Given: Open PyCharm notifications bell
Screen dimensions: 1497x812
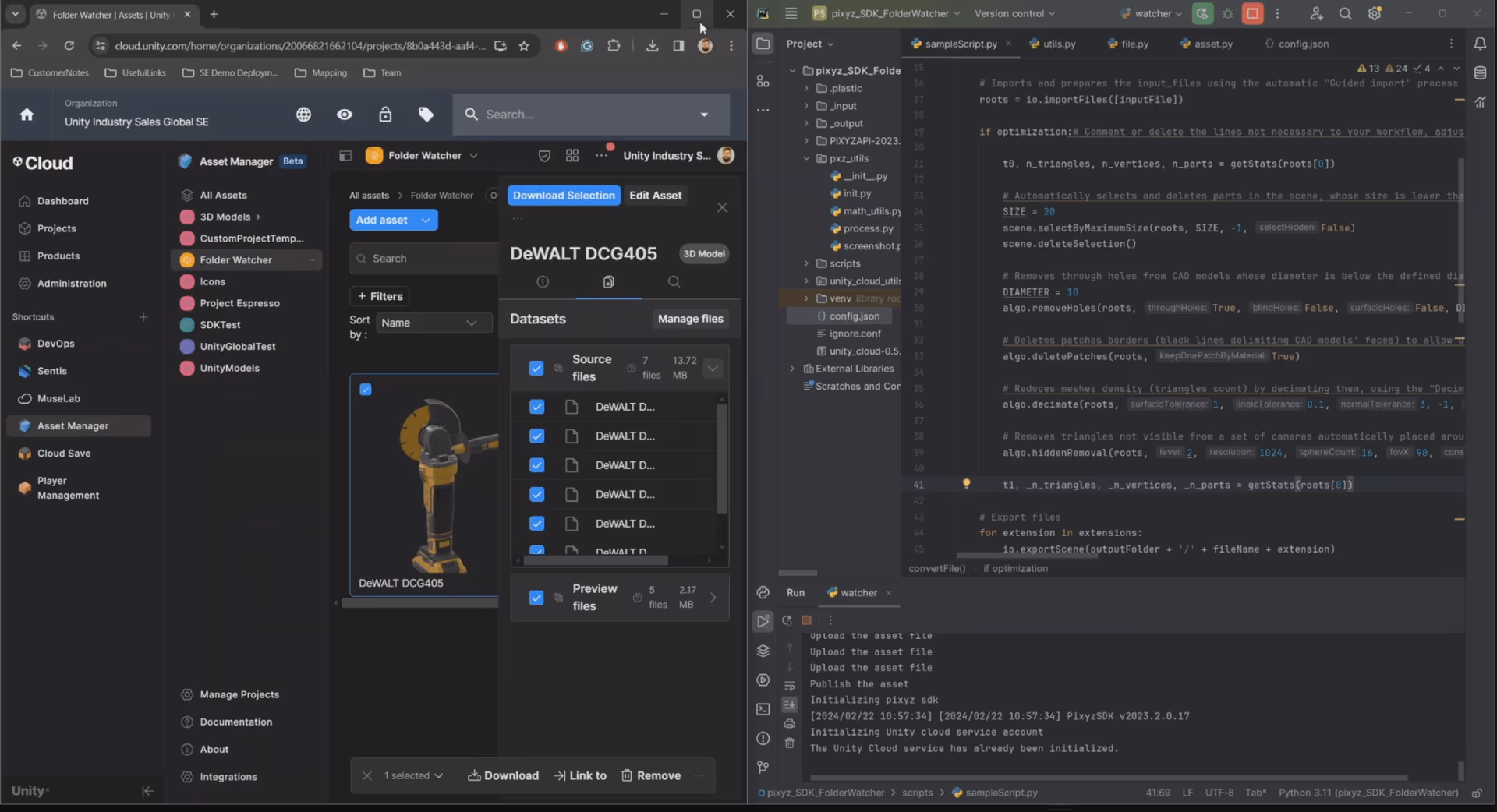Looking at the screenshot, I should (x=1480, y=44).
